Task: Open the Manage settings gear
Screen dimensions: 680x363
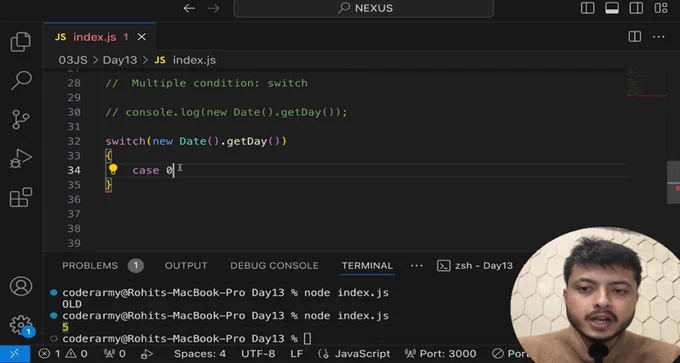Action: click(x=21, y=325)
